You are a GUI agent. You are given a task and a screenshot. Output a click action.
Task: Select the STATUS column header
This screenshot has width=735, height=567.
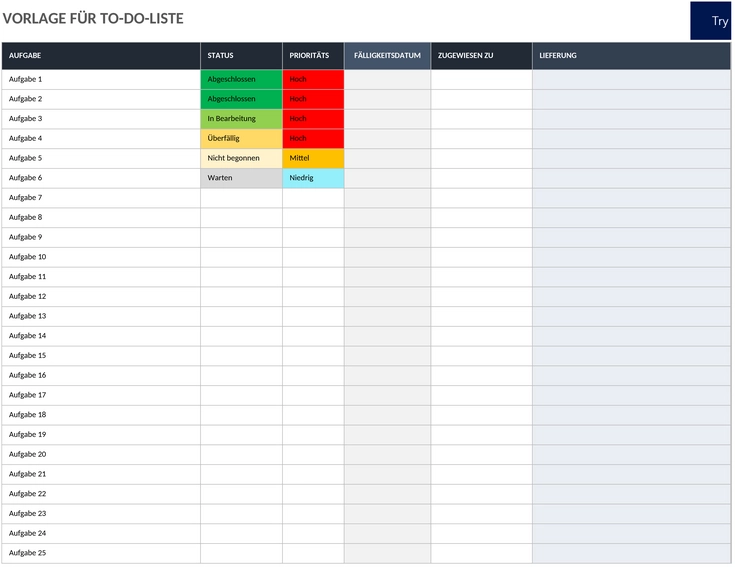241,56
